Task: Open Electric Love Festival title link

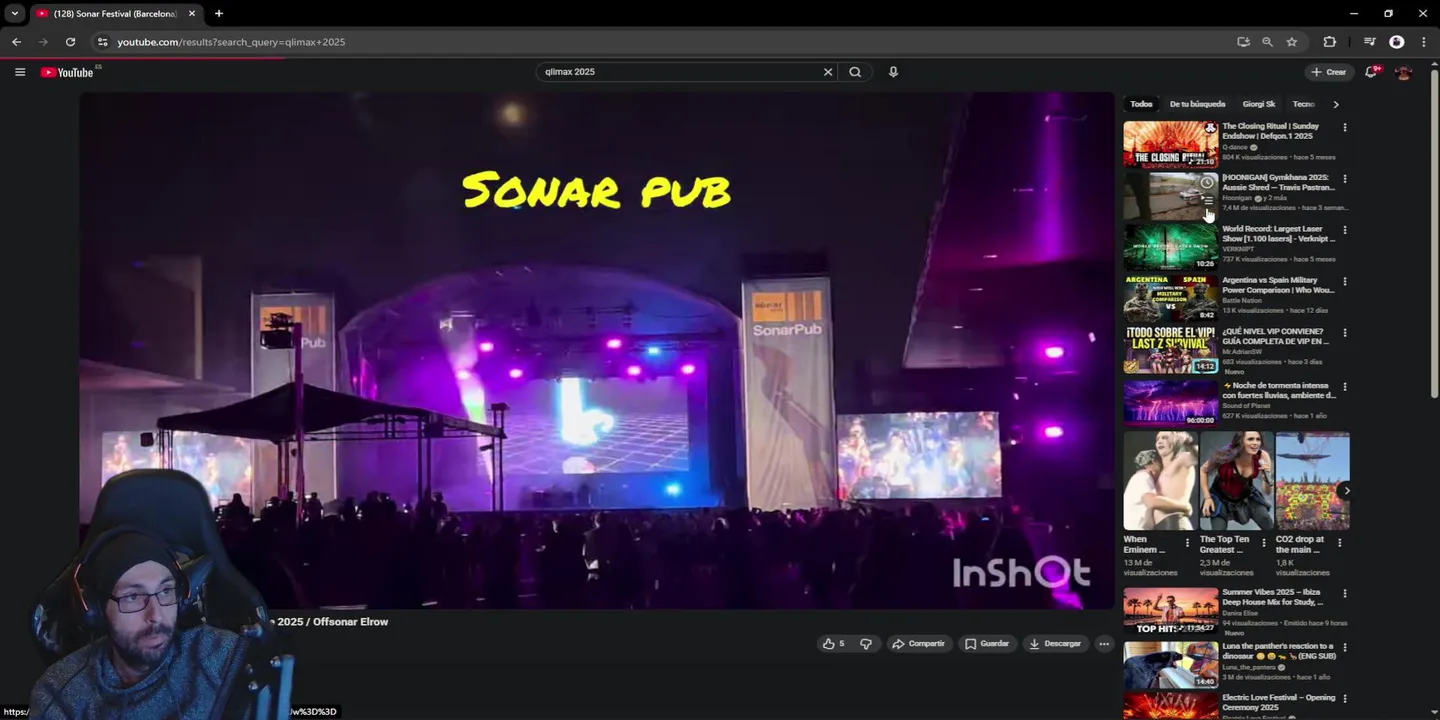Action: click(1278, 702)
